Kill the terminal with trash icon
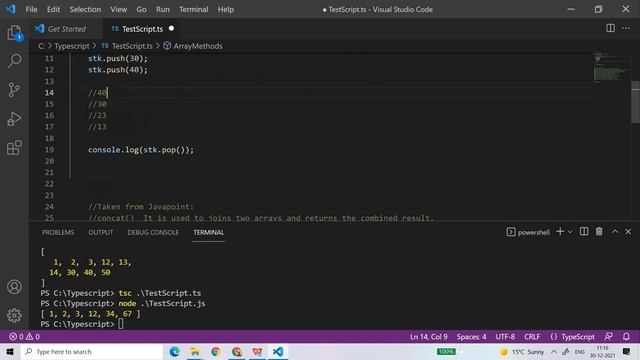The image size is (640, 360). coord(599,231)
